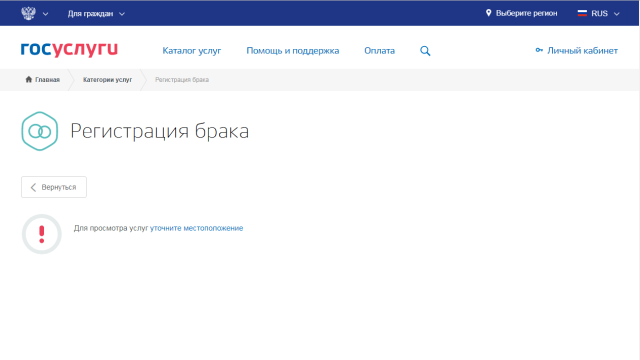Click the 'Для просмотра услуг' text
The image size is (640, 360).
tap(111, 228)
